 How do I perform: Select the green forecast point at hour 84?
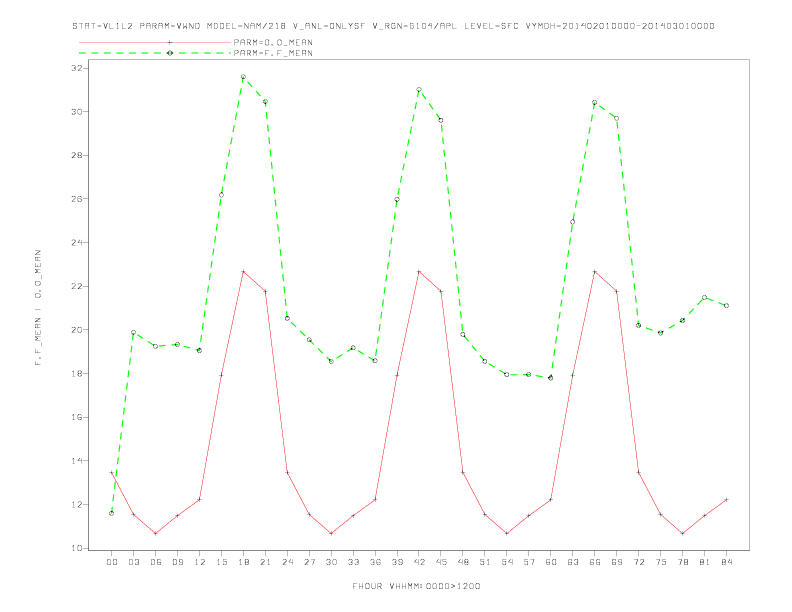click(x=726, y=305)
